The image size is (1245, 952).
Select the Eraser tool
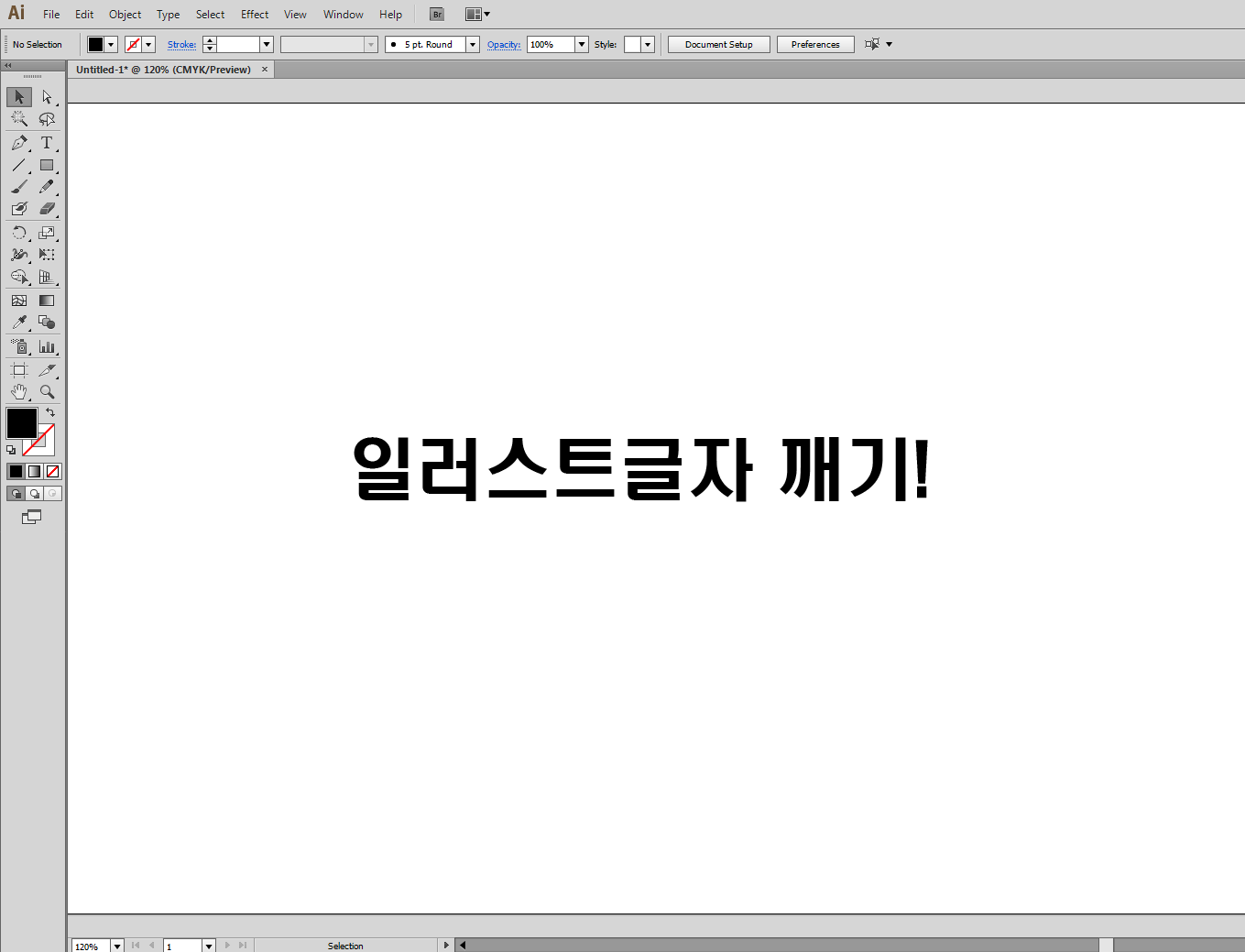[x=47, y=209]
